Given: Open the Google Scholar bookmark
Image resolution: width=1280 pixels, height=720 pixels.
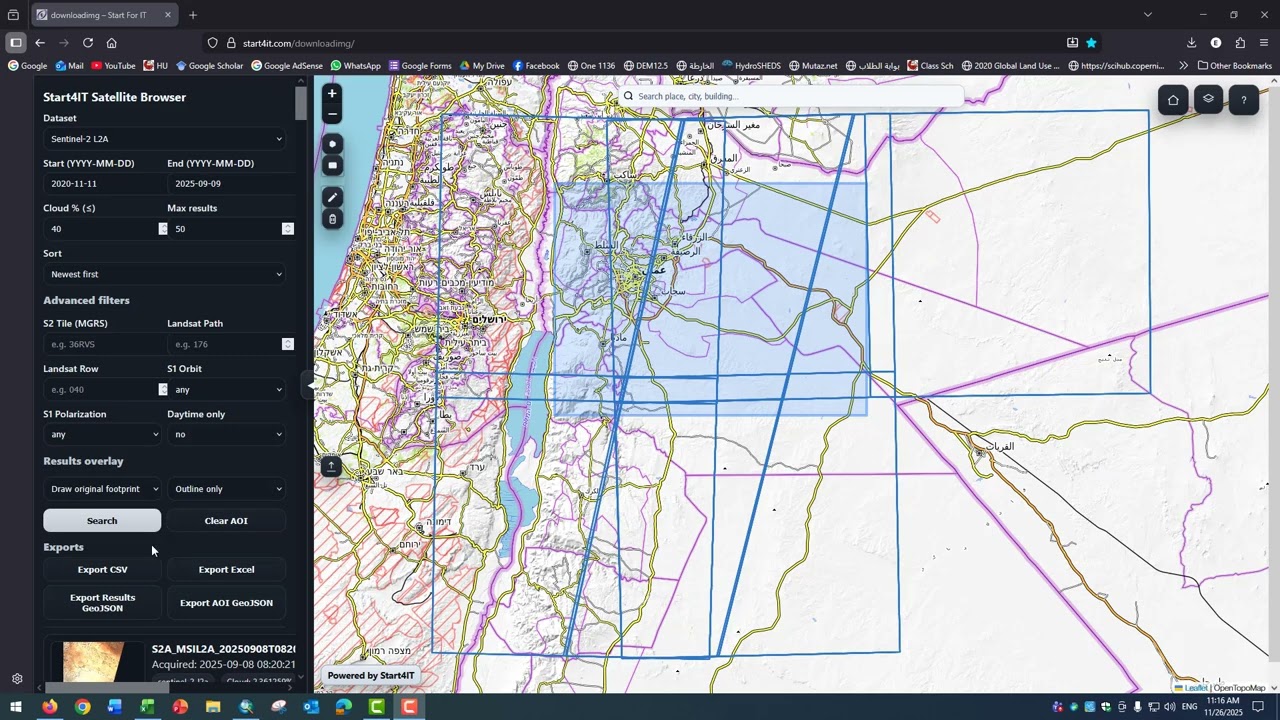Looking at the screenshot, I should click(x=210, y=66).
